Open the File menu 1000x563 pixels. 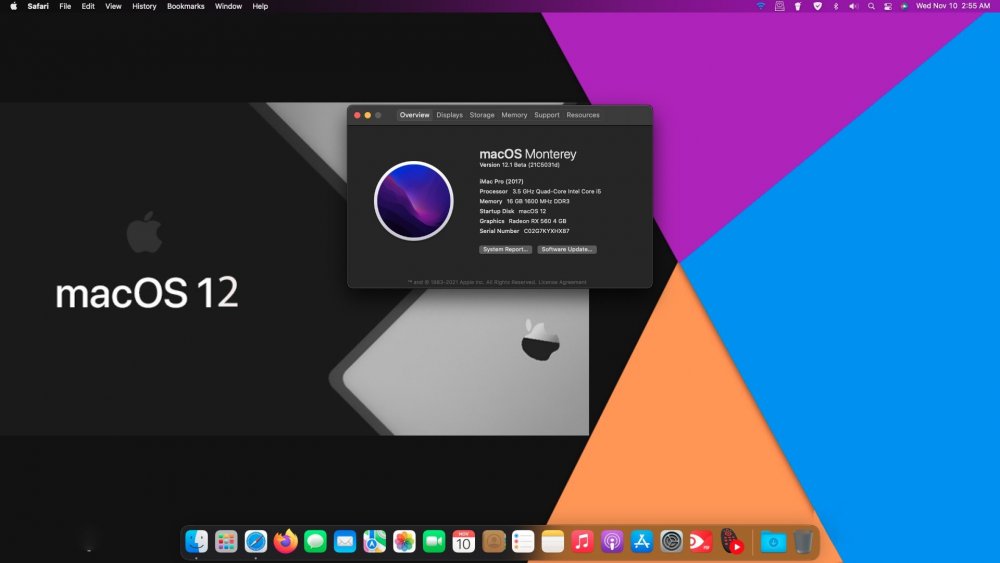pyautogui.click(x=65, y=6)
